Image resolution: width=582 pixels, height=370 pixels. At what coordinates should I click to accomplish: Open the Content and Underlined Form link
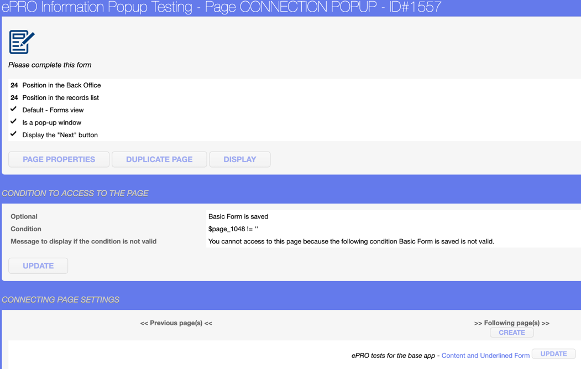pyautogui.click(x=485, y=356)
